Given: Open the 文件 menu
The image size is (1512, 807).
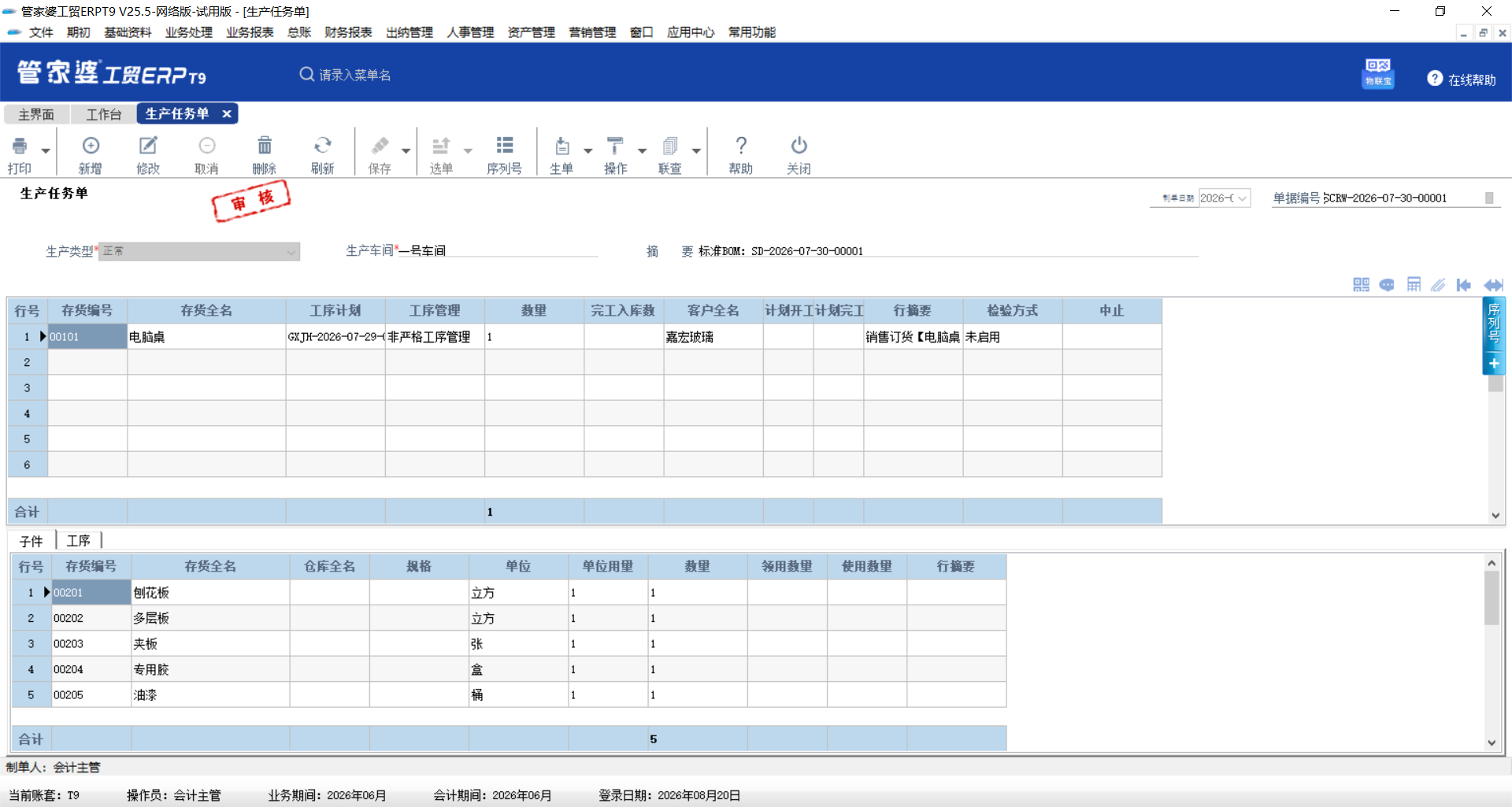Looking at the screenshot, I should click(41, 32).
